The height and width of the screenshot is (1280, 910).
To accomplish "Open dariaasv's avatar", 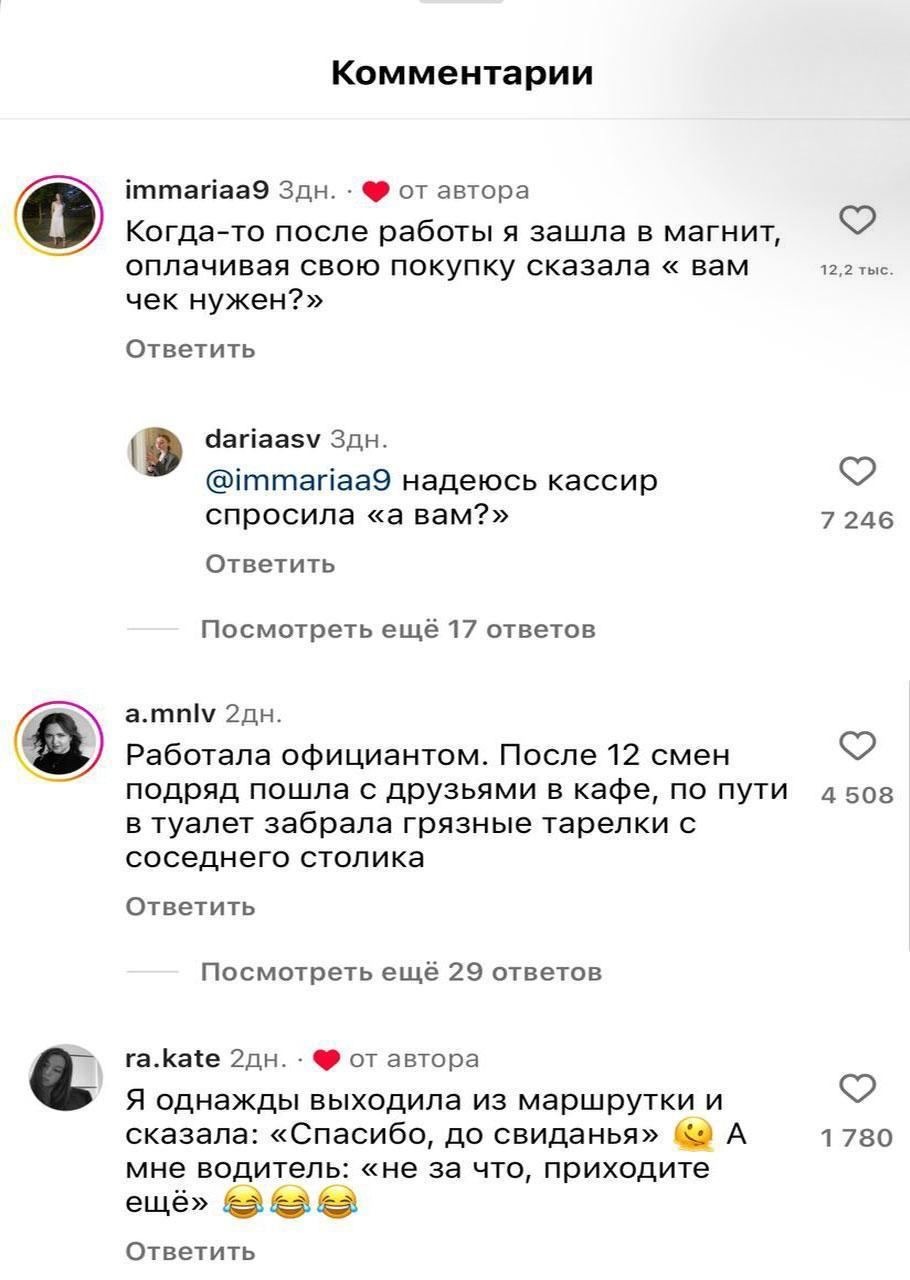I will [154, 451].
